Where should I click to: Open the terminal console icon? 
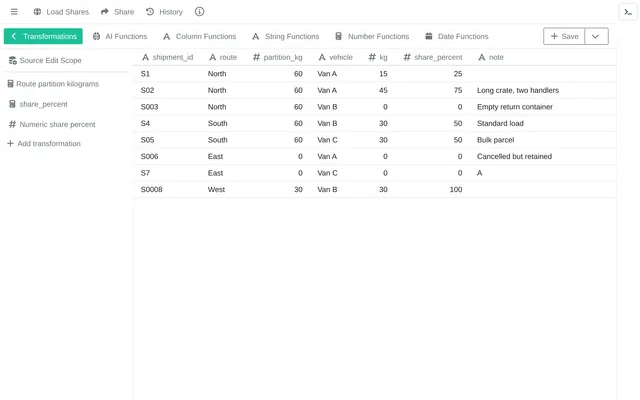[x=628, y=12]
